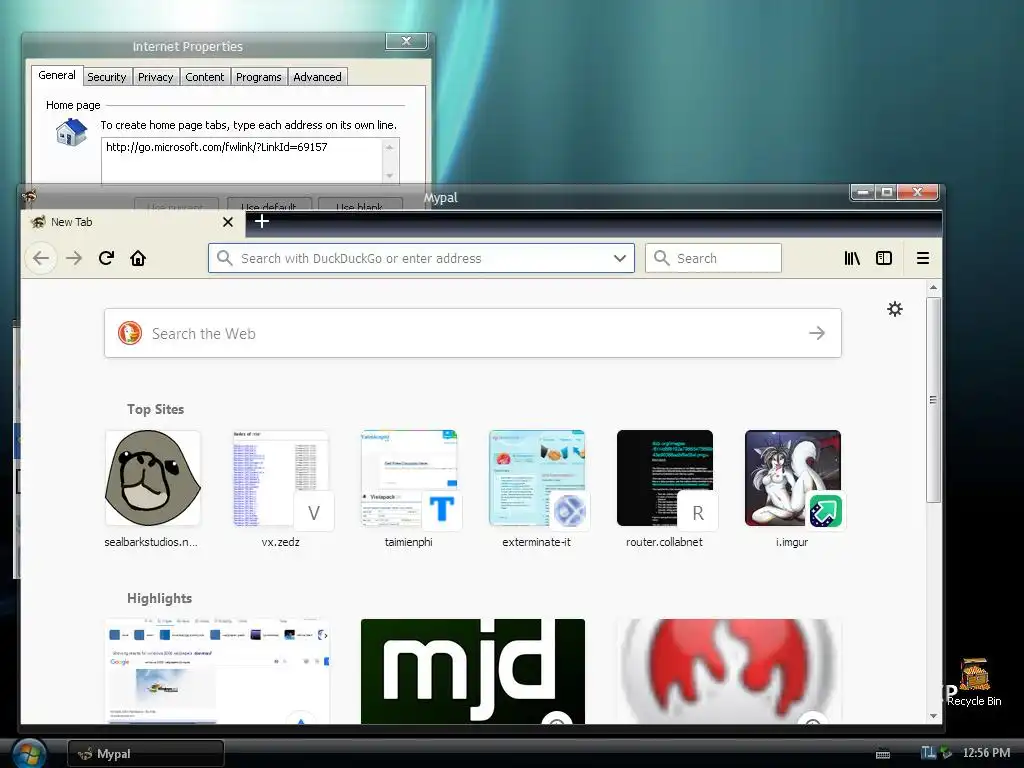
Task: Submit web search with arrow button
Action: click(x=817, y=333)
